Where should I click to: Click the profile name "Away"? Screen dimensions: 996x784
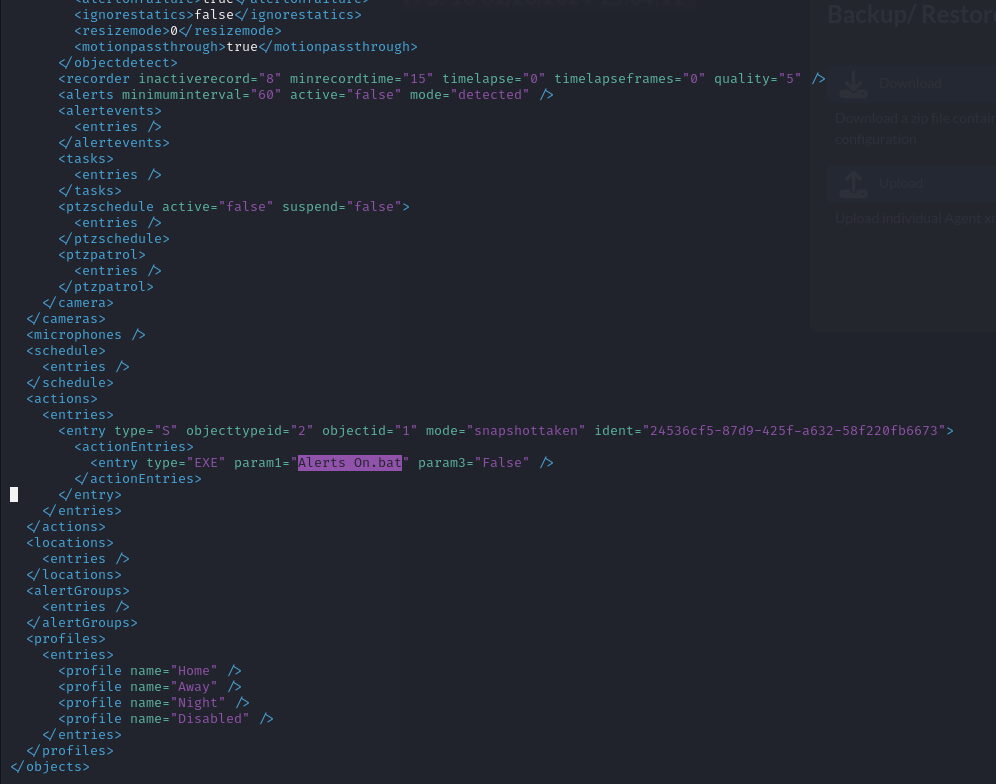click(194, 687)
